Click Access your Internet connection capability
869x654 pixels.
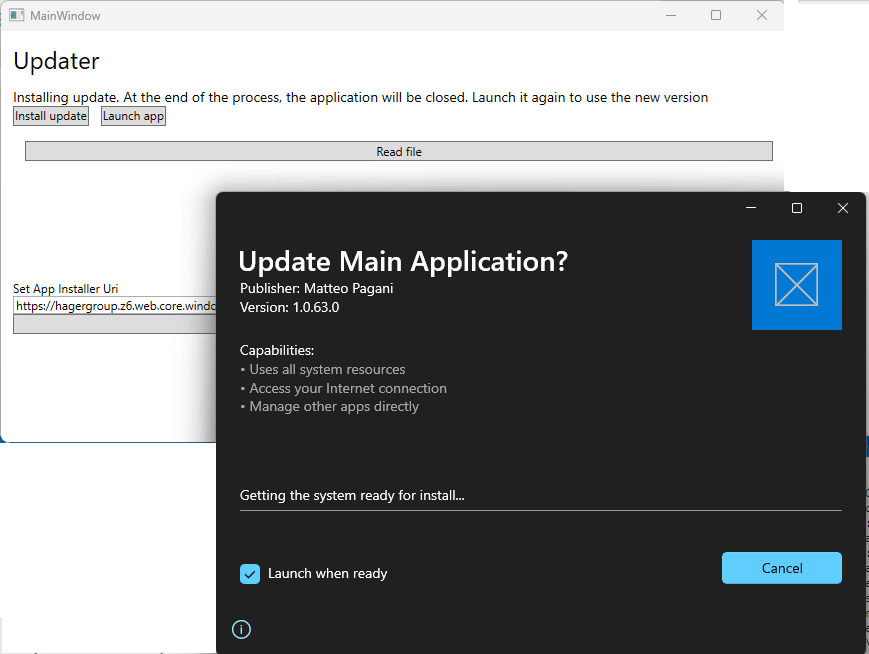click(348, 389)
